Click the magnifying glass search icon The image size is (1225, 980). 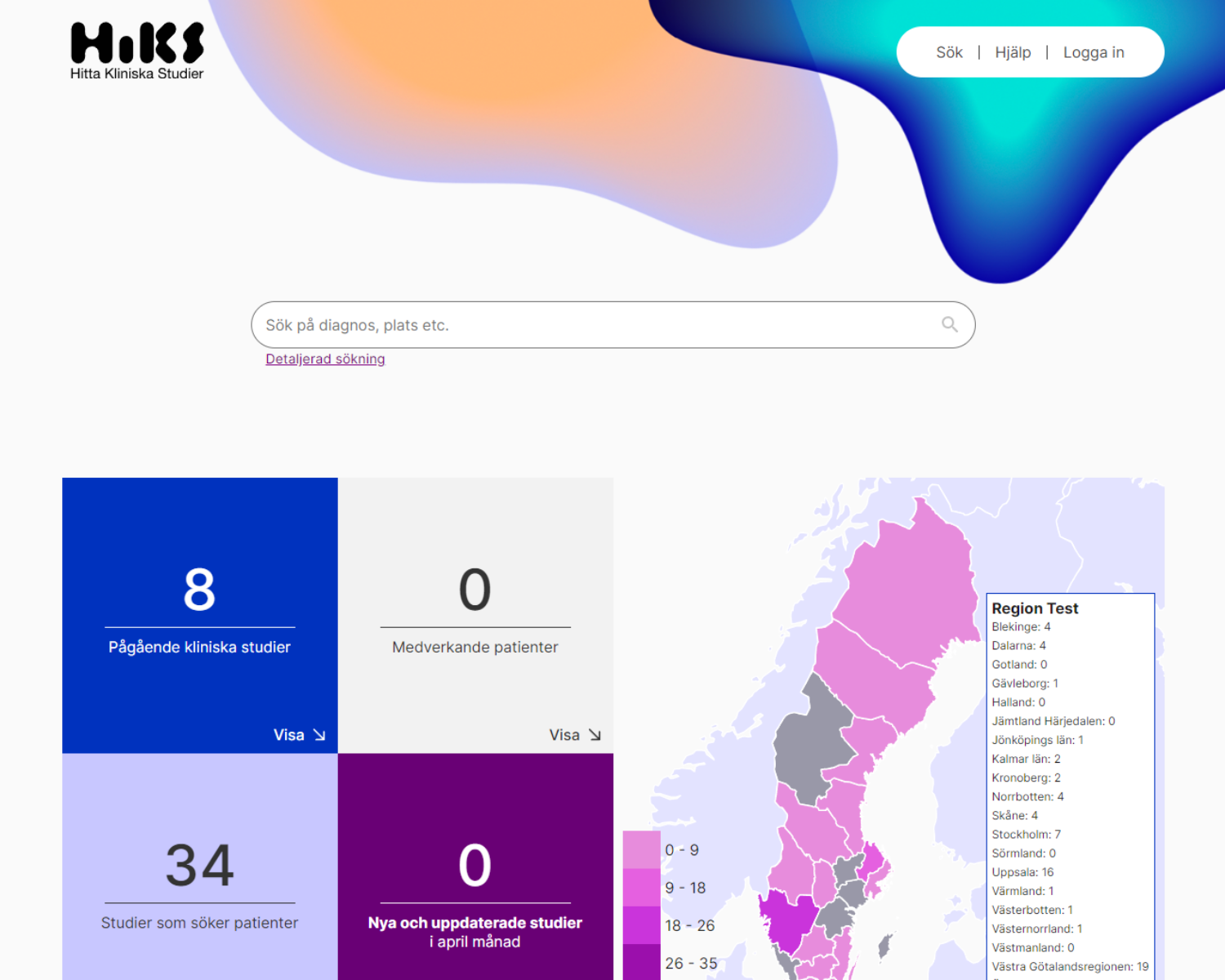click(x=949, y=325)
